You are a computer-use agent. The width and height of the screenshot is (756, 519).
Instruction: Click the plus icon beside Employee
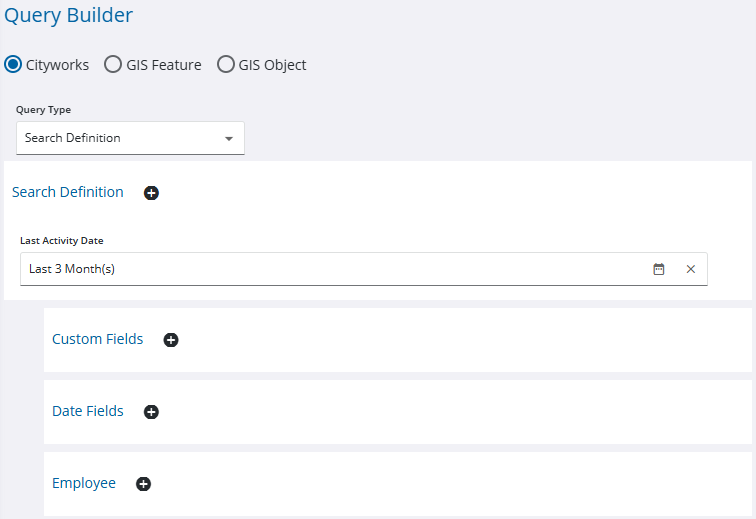point(143,484)
